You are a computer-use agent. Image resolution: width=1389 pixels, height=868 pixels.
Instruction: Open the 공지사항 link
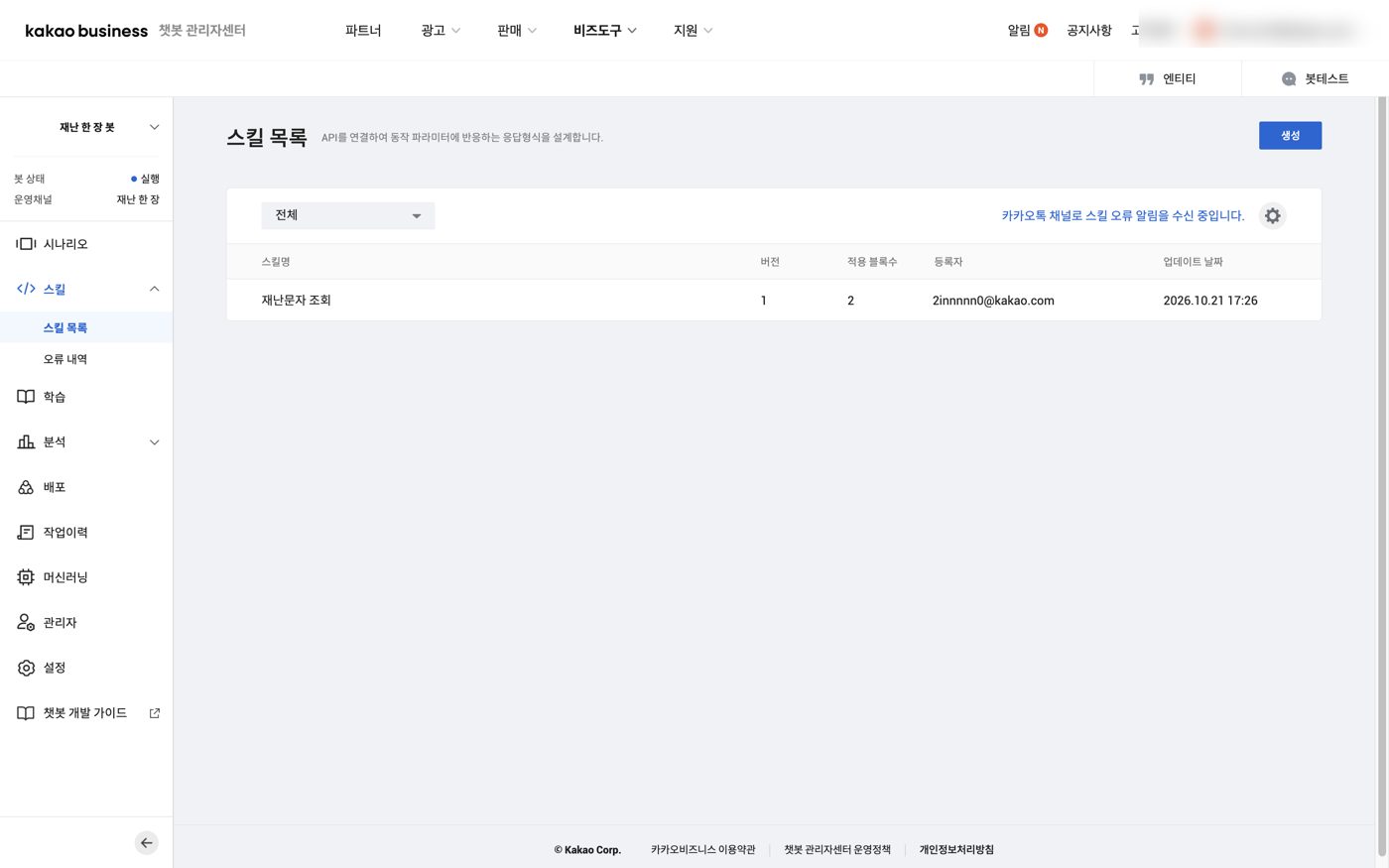[x=1089, y=31]
